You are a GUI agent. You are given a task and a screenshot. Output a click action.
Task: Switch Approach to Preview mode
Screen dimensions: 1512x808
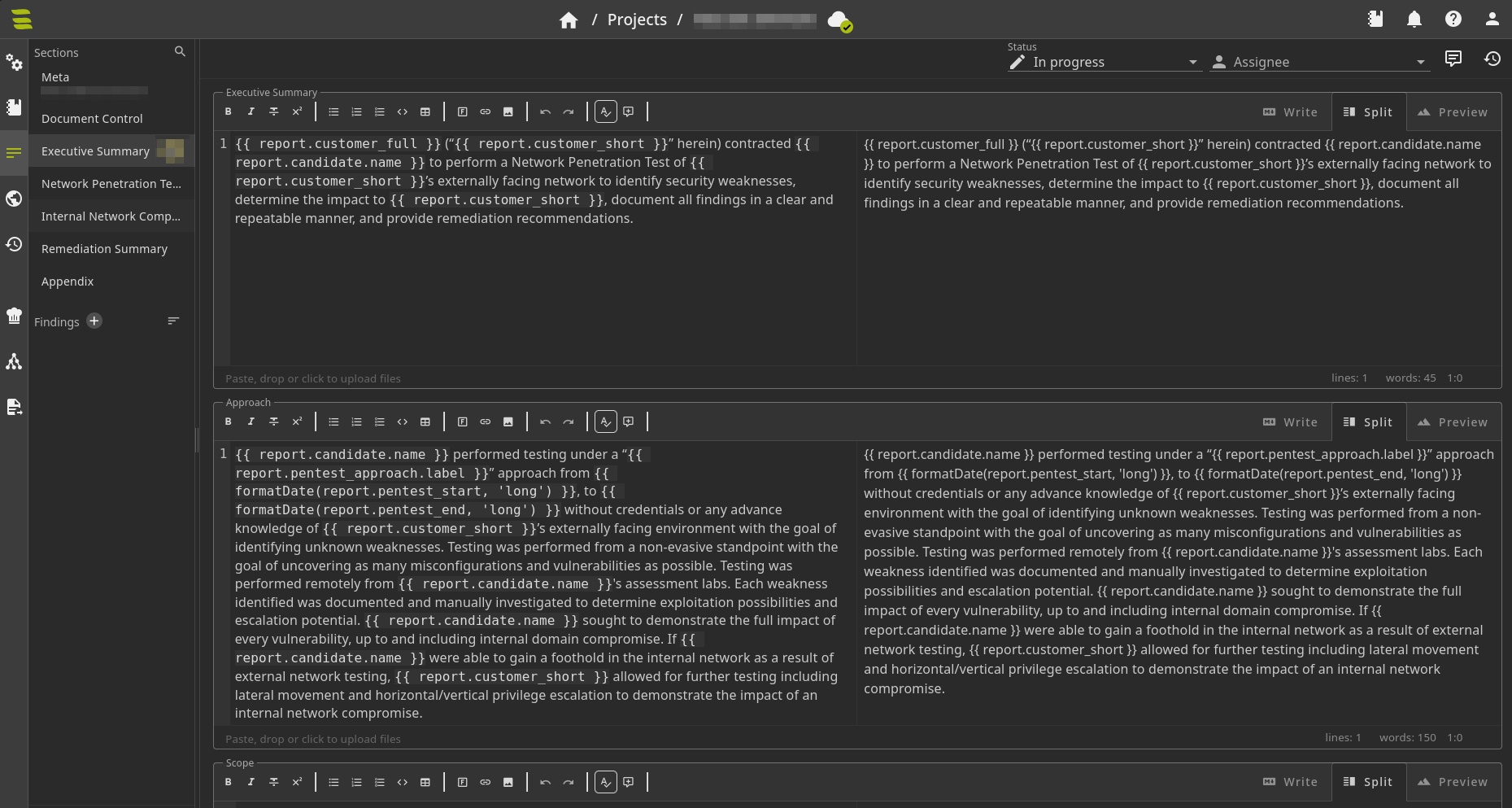[x=1453, y=422]
